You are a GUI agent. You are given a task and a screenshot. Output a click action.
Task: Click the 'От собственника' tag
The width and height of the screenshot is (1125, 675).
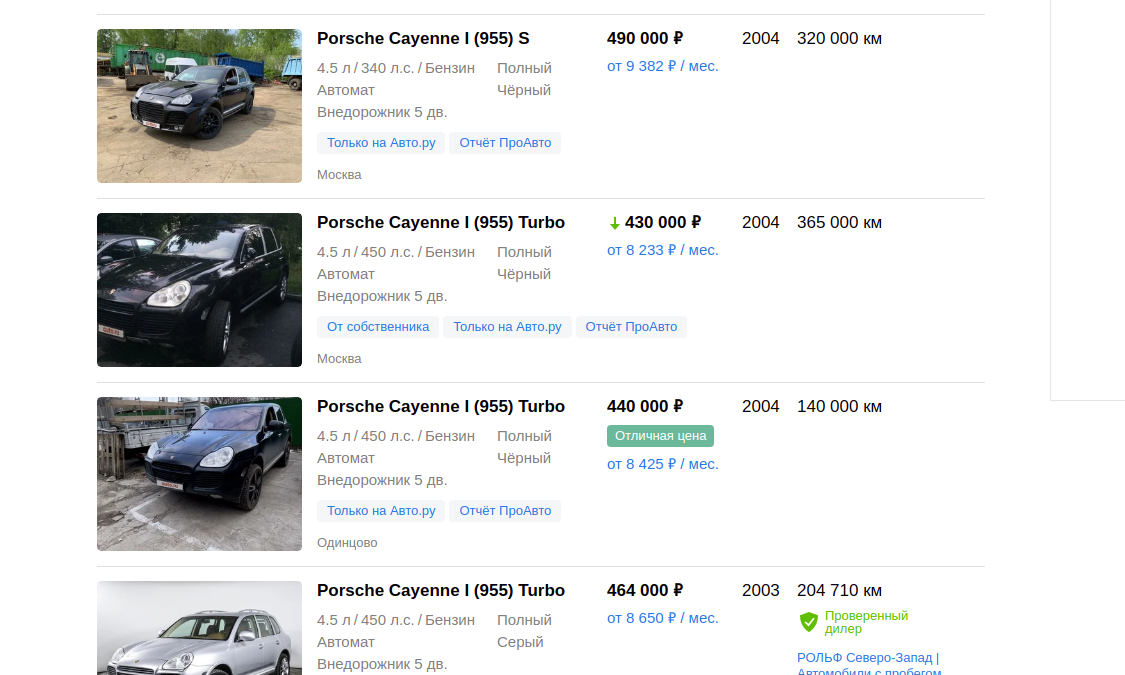[378, 327]
